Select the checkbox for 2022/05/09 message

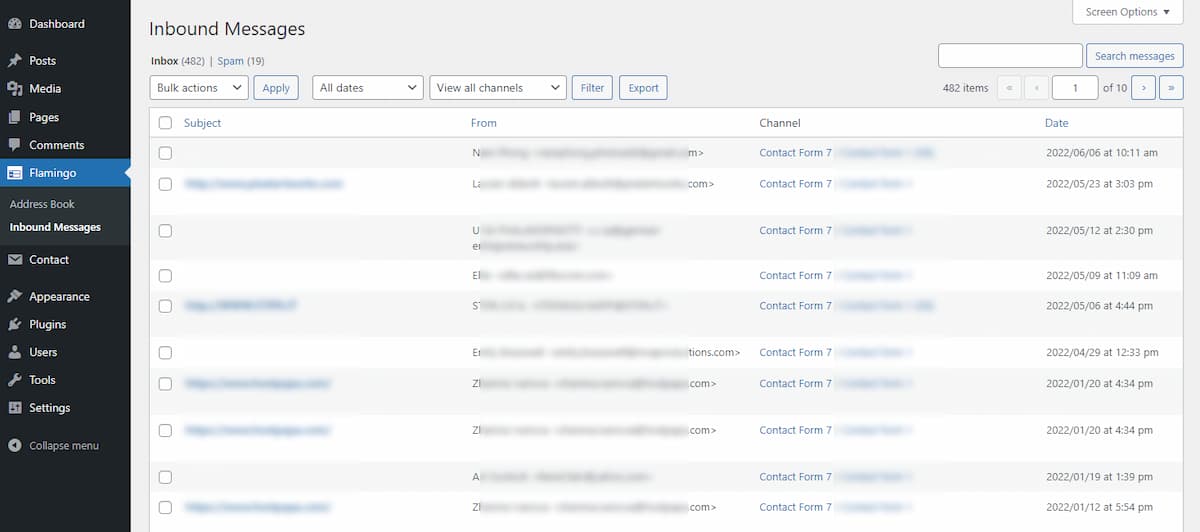click(x=165, y=276)
